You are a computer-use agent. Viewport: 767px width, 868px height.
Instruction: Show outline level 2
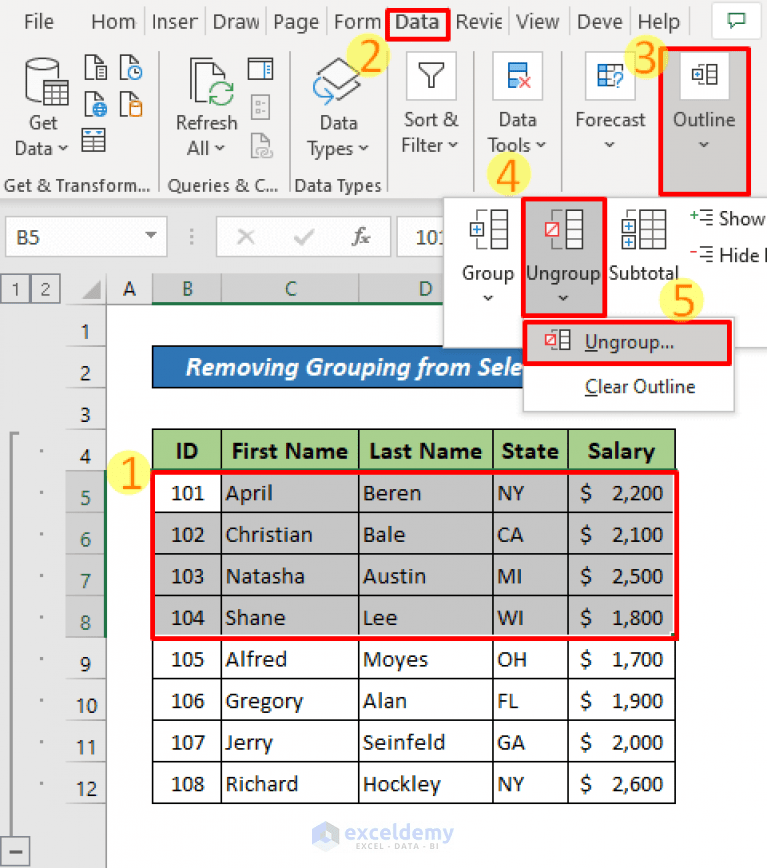(x=45, y=289)
